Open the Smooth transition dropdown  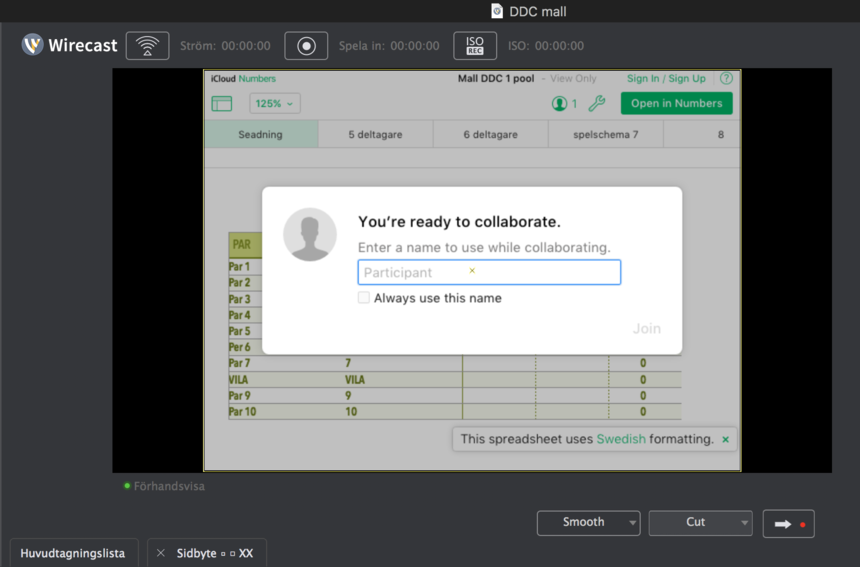[x=589, y=523]
